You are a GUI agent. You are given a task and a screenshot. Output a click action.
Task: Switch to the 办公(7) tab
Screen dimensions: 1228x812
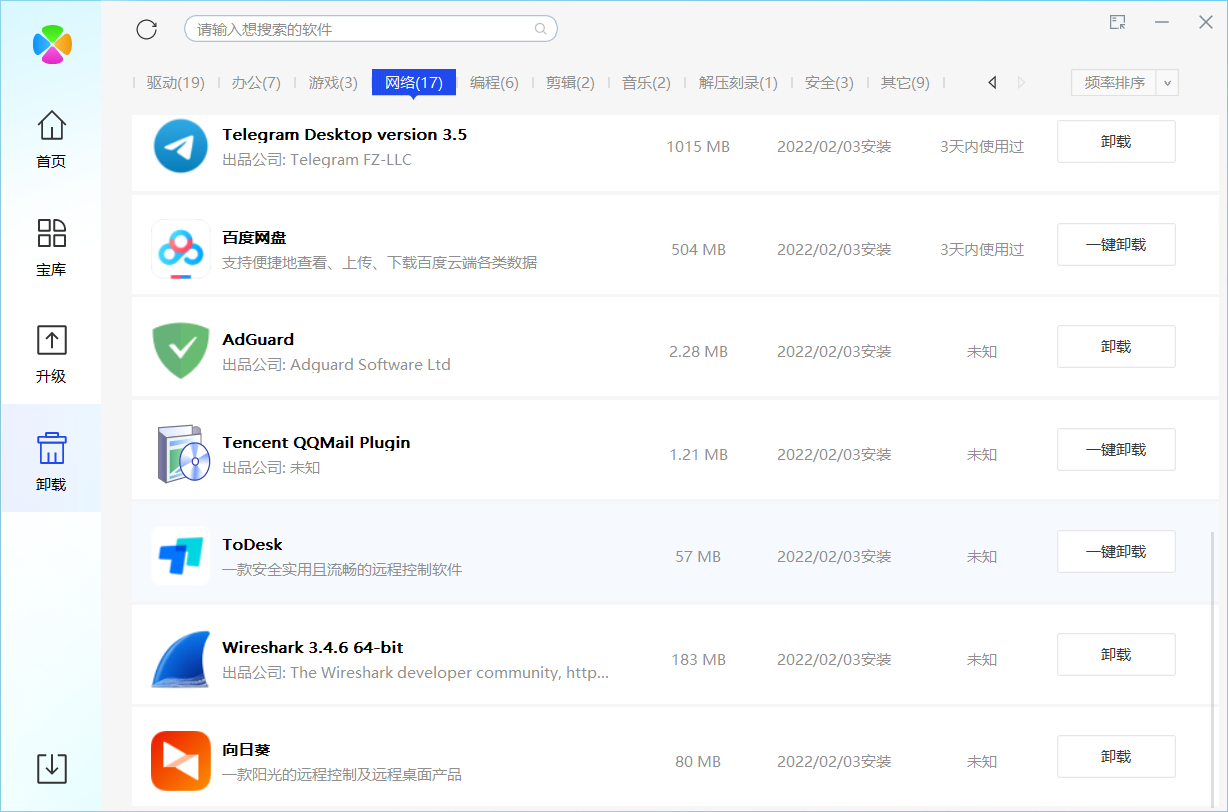coord(256,82)
